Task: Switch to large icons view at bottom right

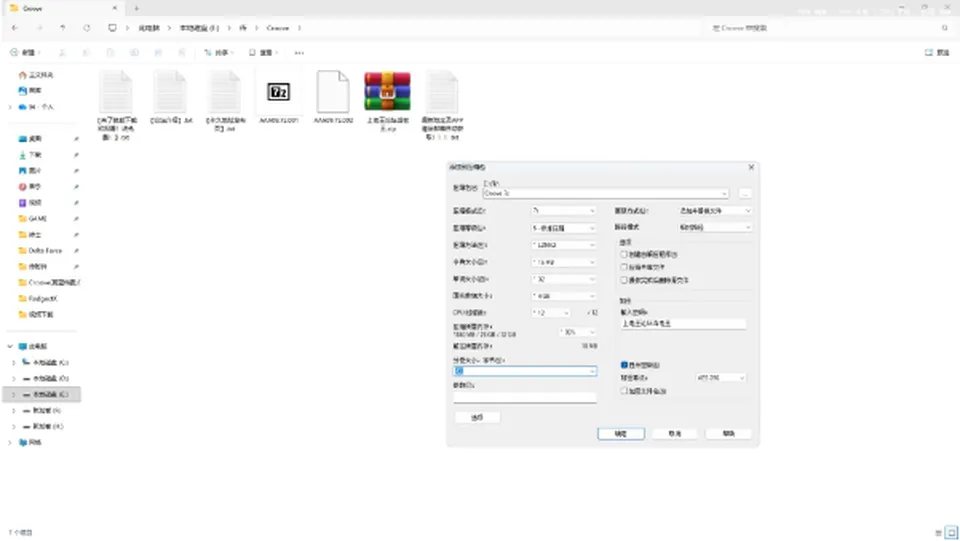Action: 951,532
